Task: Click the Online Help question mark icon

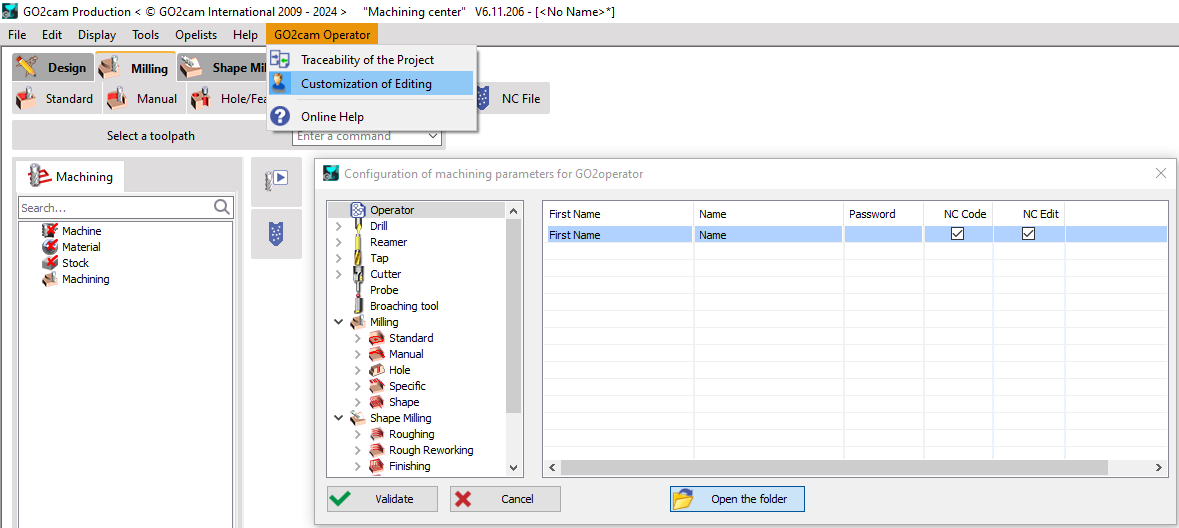Action: (281, 116)
